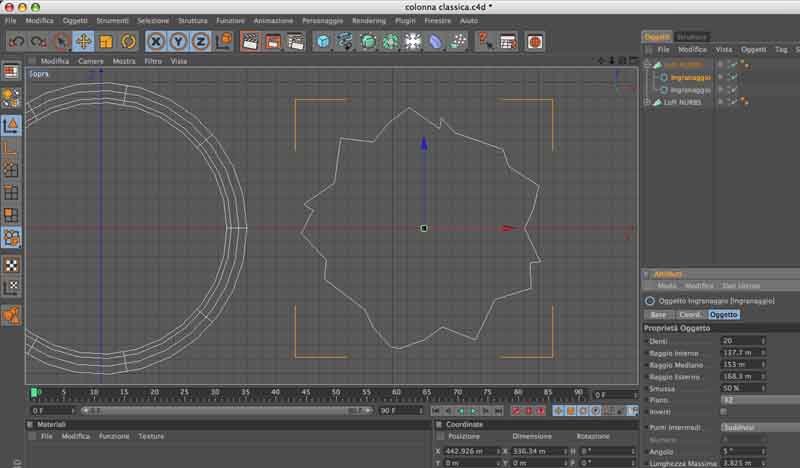Image resolution: width=800 pixels, height=468 pixels.
Task: Activate the Rotate tool icon
Action: 128,42
